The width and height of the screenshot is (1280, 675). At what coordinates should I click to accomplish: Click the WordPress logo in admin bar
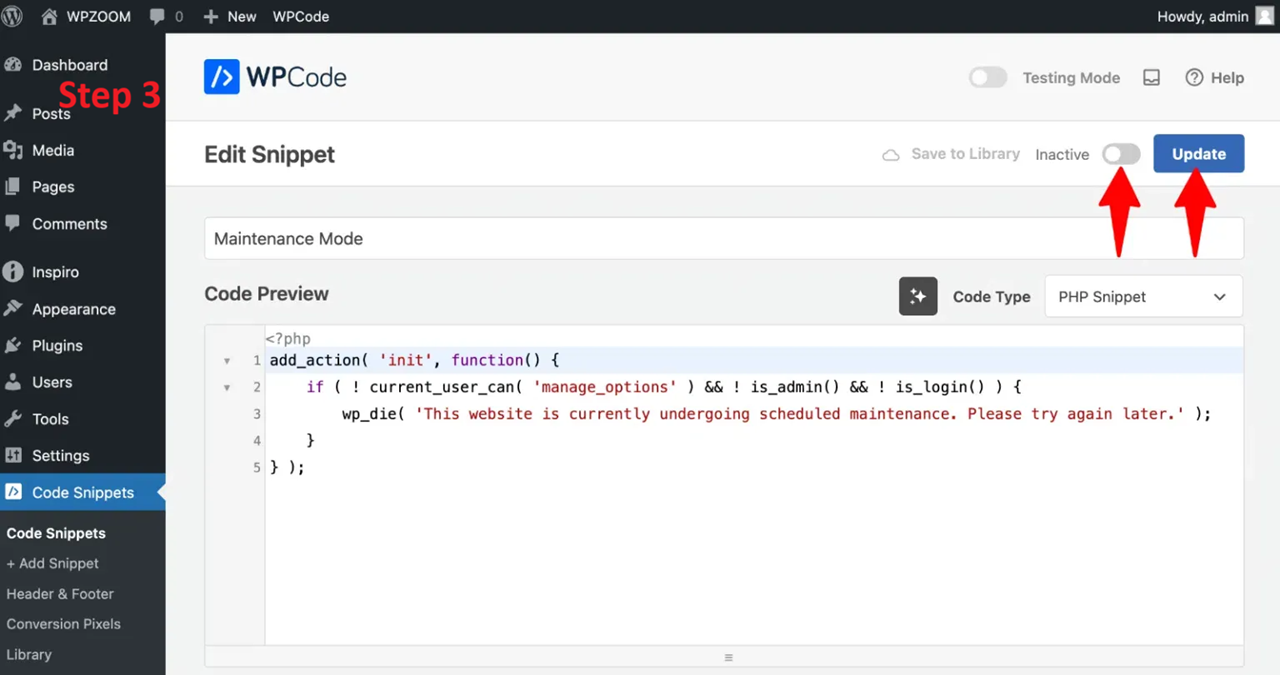(13, 16)
